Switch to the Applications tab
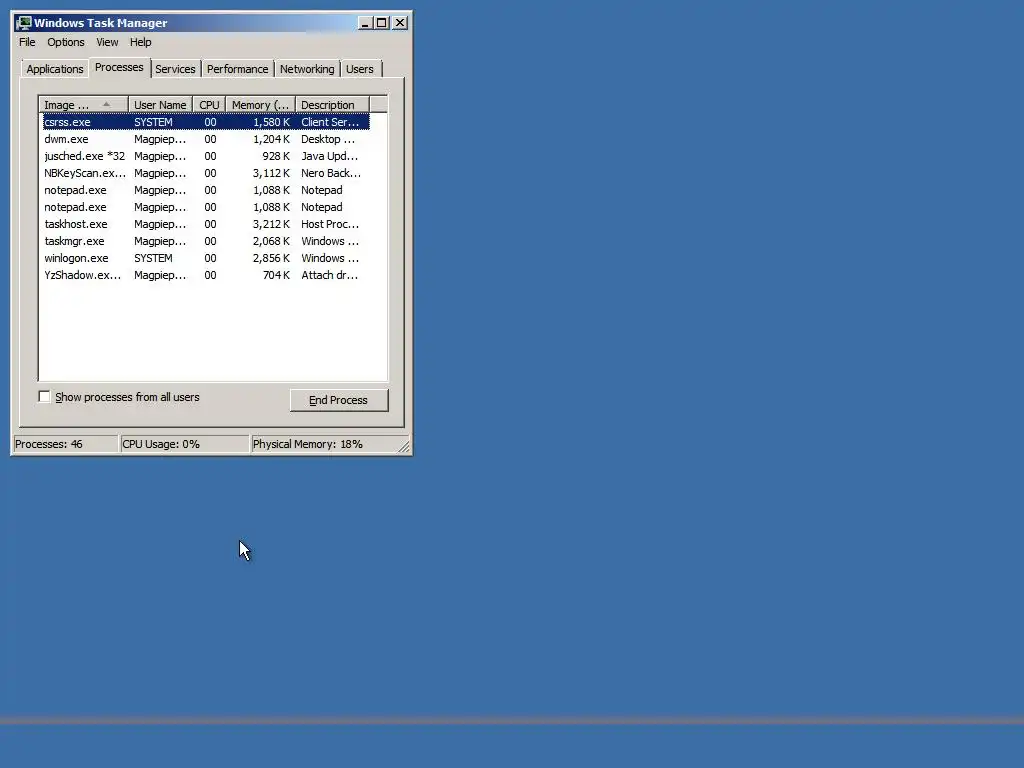This screenshot has width=1024, height=768. coord(55,69)
